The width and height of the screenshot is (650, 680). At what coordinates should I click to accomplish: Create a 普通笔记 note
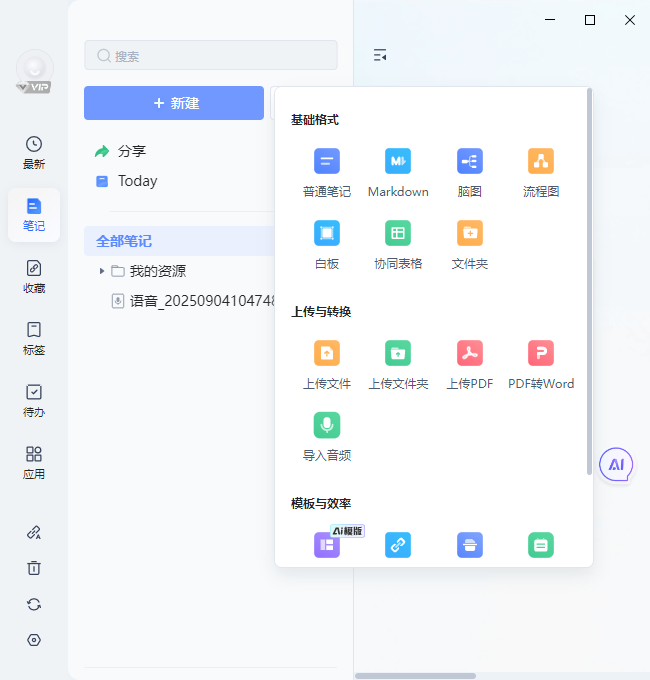pyautogui.click(x=327, y=173)
